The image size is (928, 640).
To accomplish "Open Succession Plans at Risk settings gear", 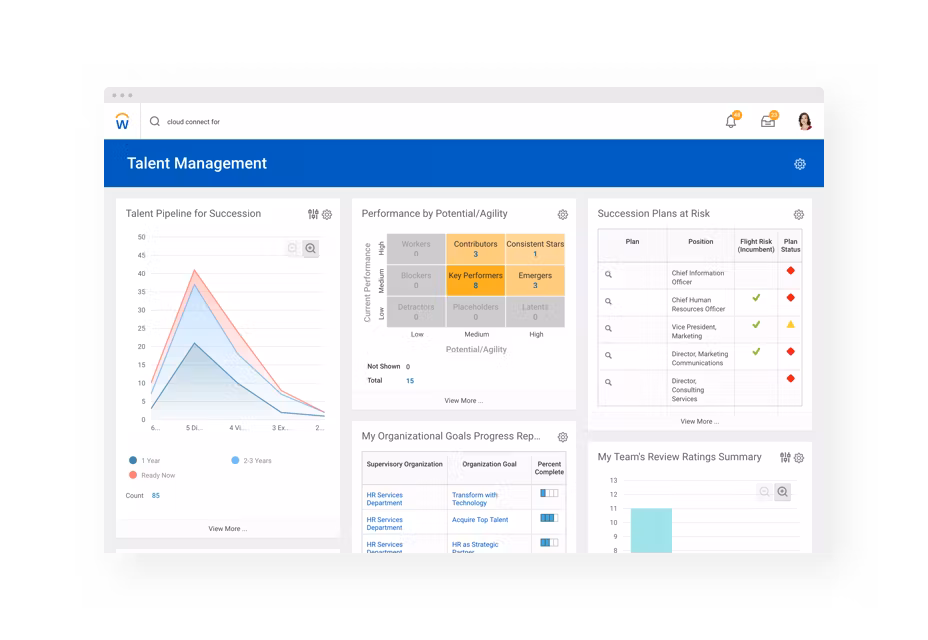I will (x=798, y=214).
